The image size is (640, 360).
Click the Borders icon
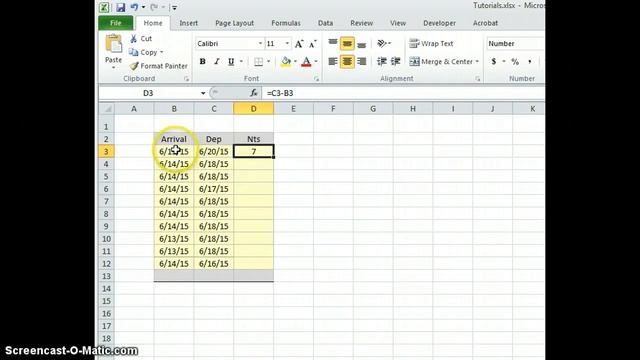258,62
